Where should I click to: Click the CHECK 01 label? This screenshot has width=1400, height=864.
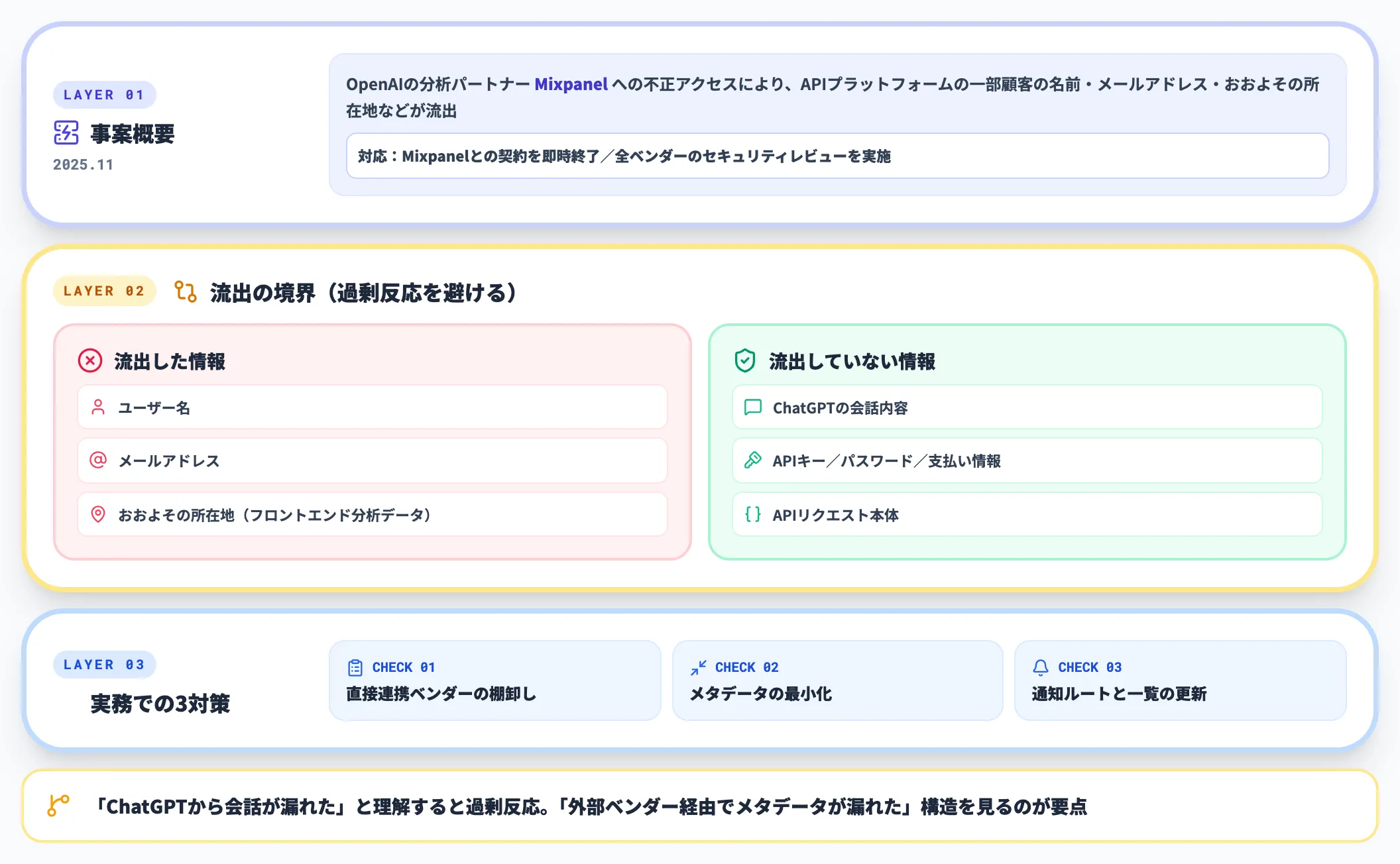coord(404,667)
